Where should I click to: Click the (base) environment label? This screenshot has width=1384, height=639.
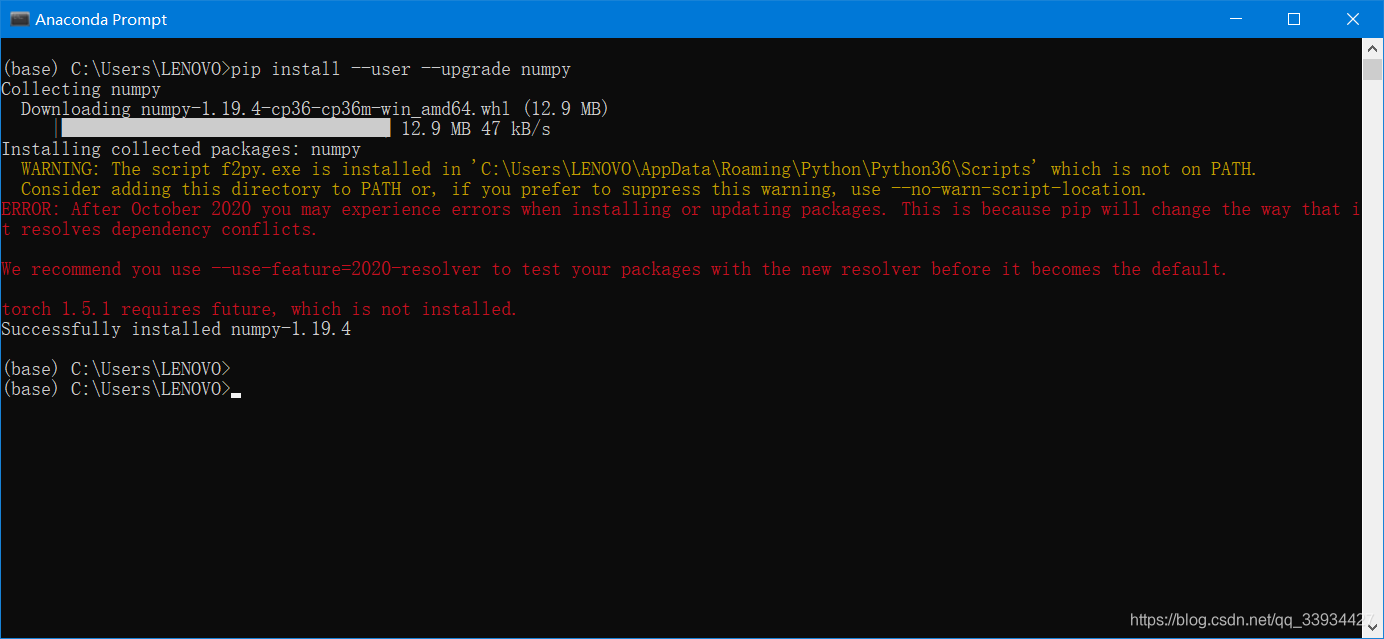30,68
